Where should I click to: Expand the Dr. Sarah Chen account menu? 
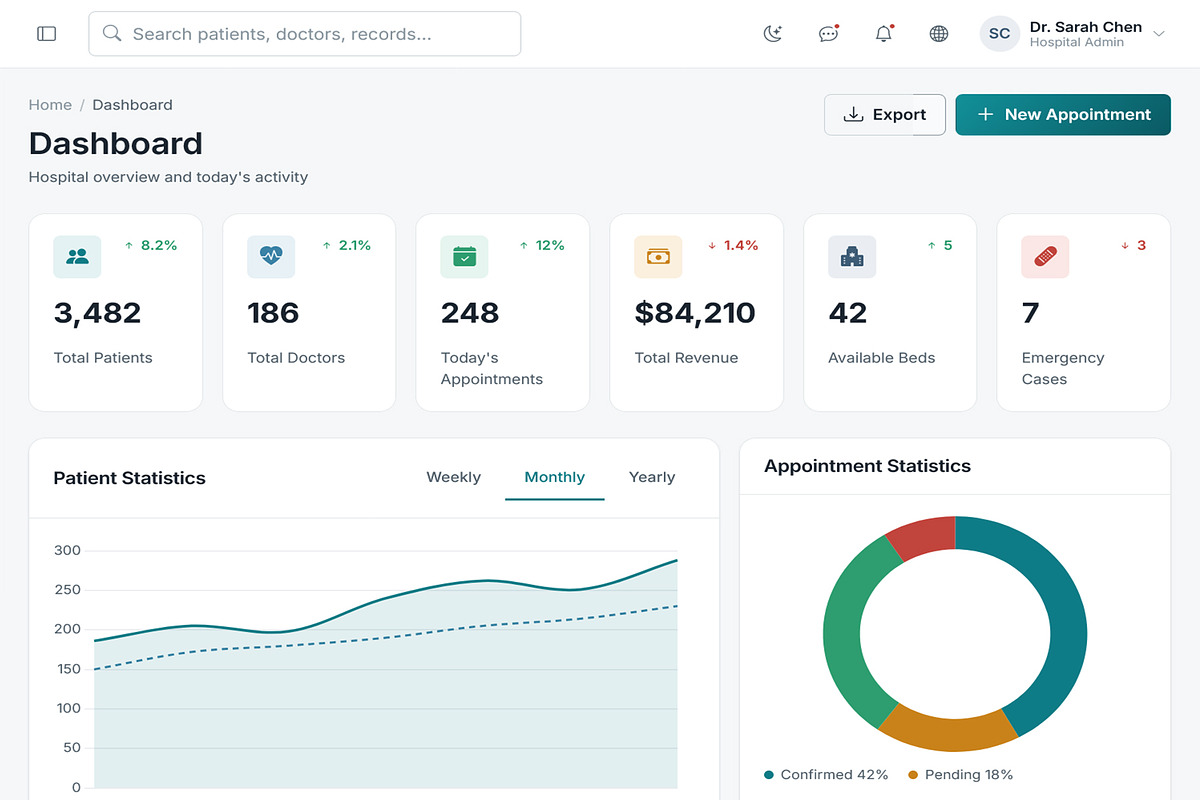pyautogui.click(x=1159, y=34)
